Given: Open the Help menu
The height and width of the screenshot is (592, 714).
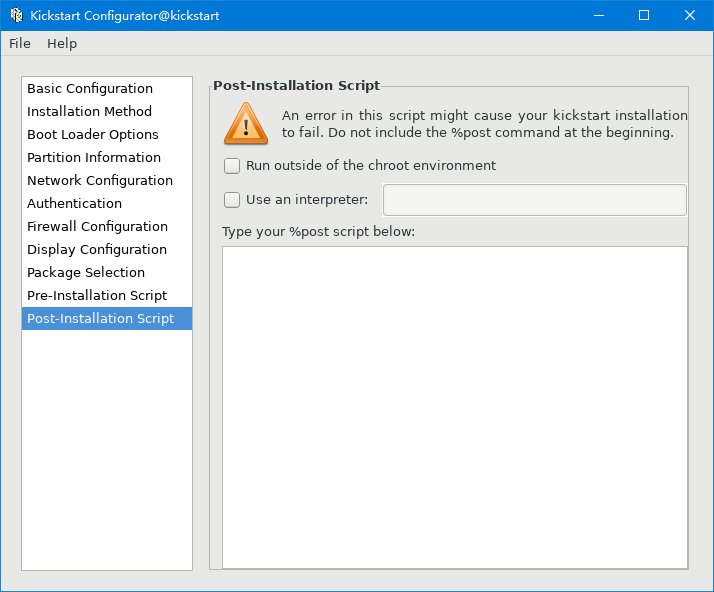Looking at the screenshot, I should 62,44.
